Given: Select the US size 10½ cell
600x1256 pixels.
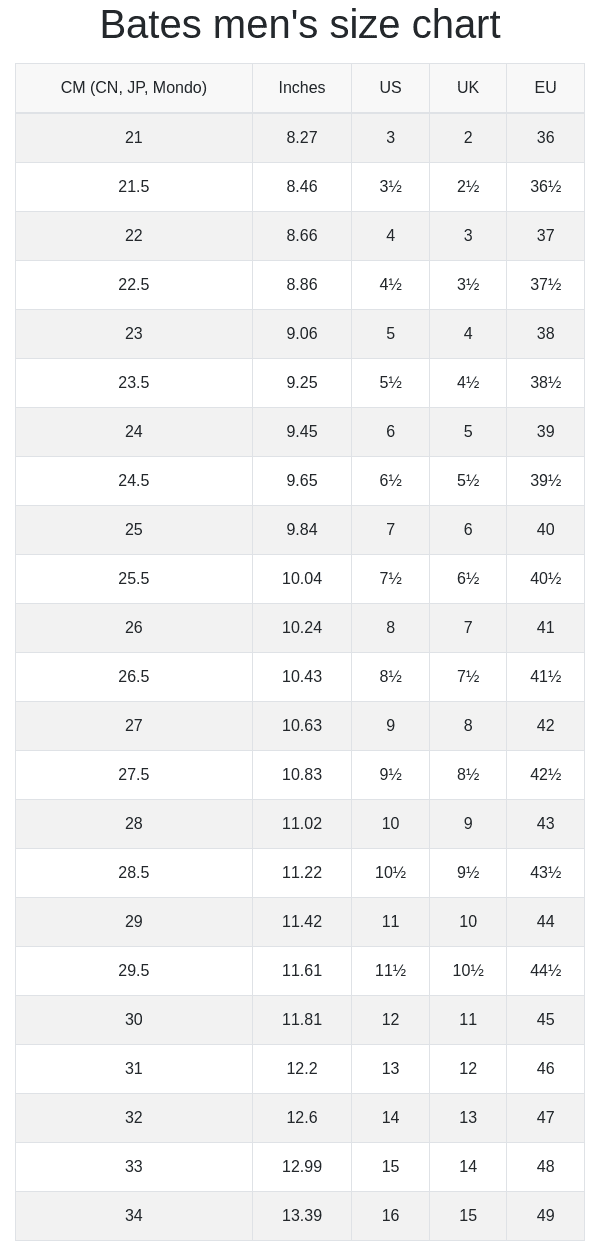Looking at the screenshot, I should click(390, 873).
